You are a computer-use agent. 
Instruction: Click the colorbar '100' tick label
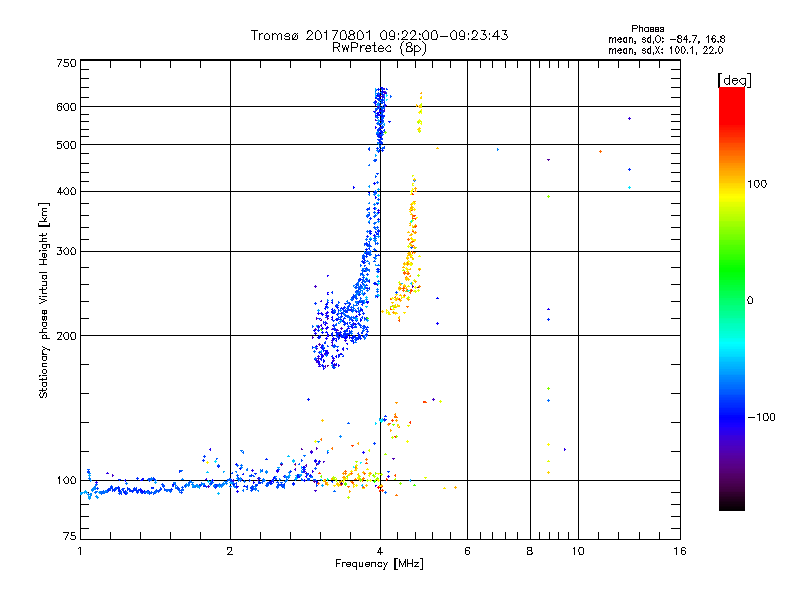point(757,184)
